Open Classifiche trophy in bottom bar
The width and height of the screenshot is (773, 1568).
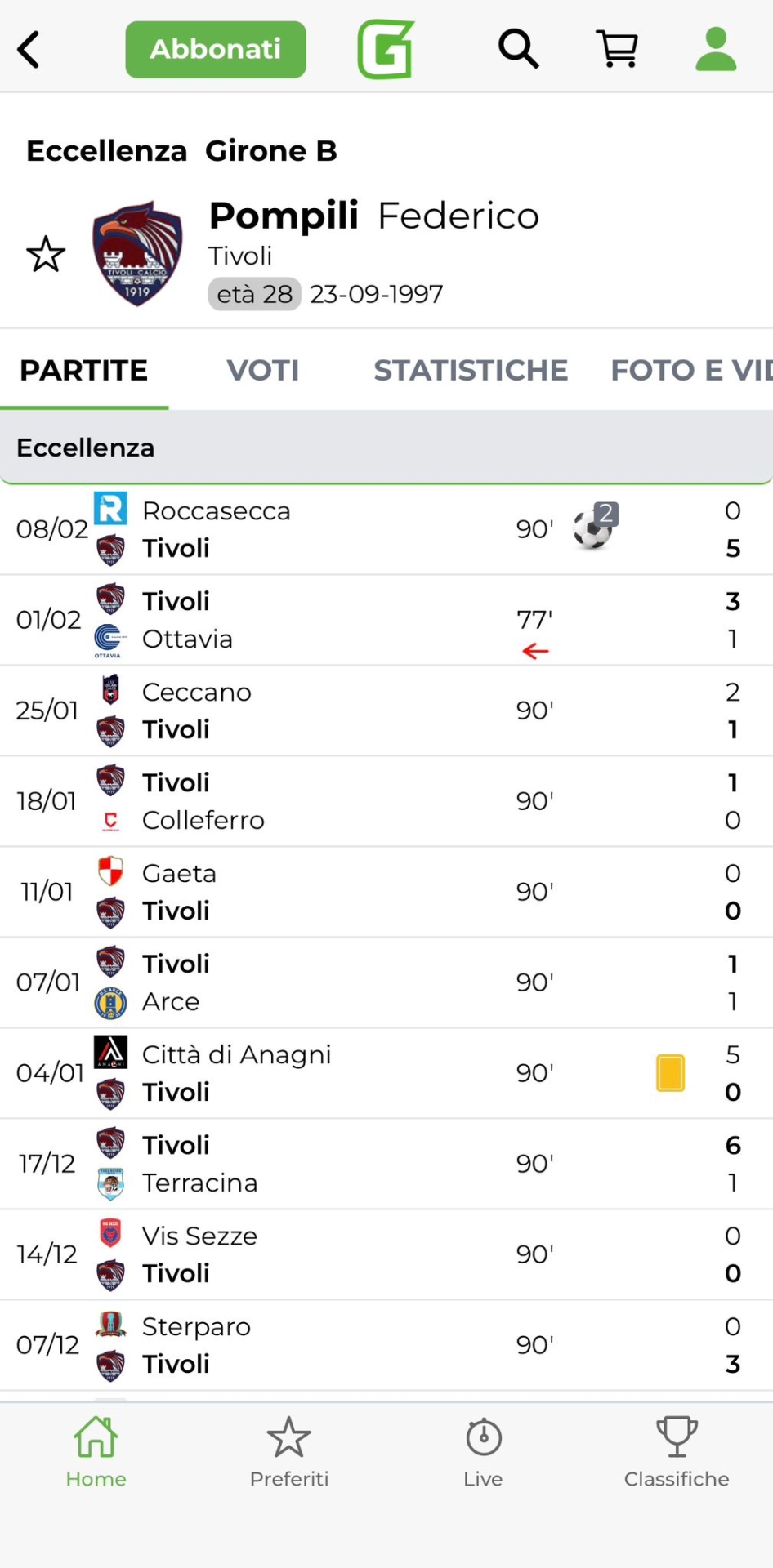coord(677,1454)
